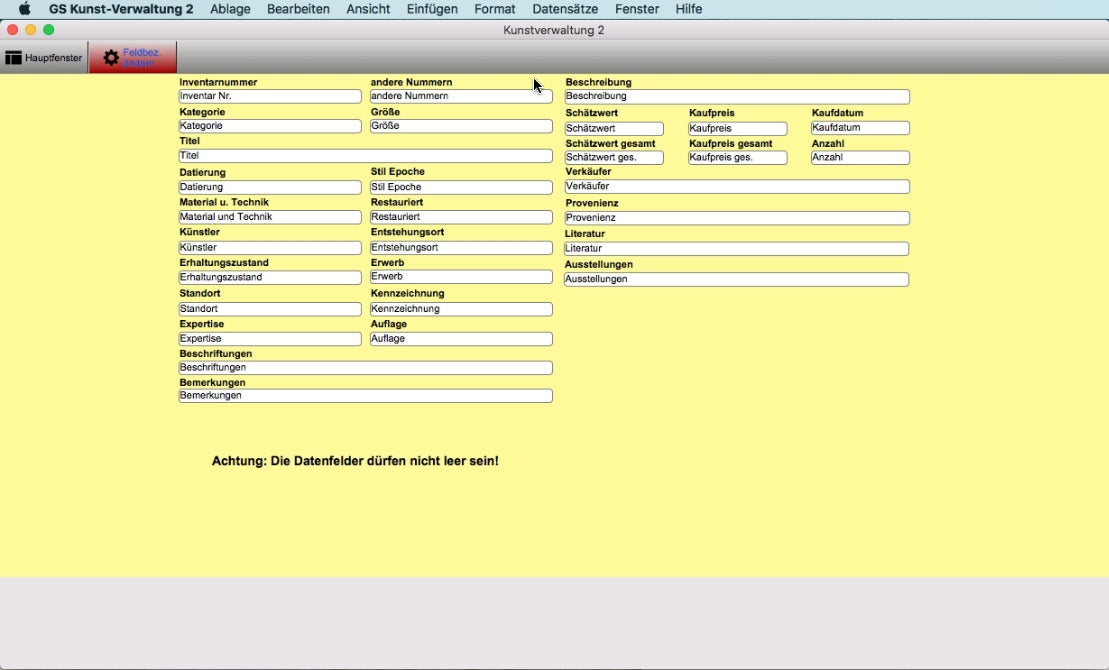
Task: Open the Einfügen menu in menu bar
Action: [432, 9]
